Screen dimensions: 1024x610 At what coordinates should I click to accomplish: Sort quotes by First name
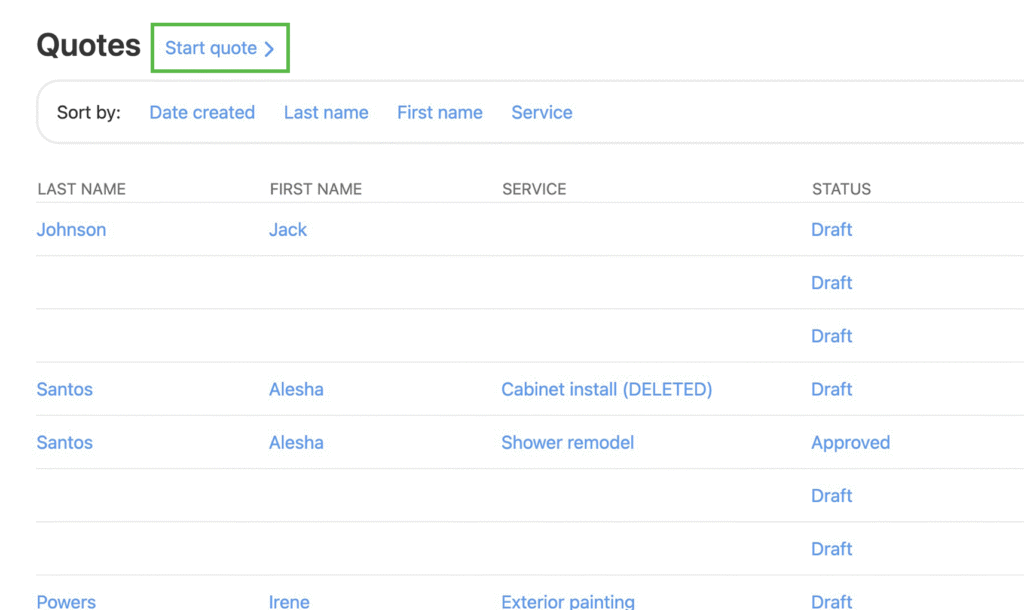coord(439,112)
